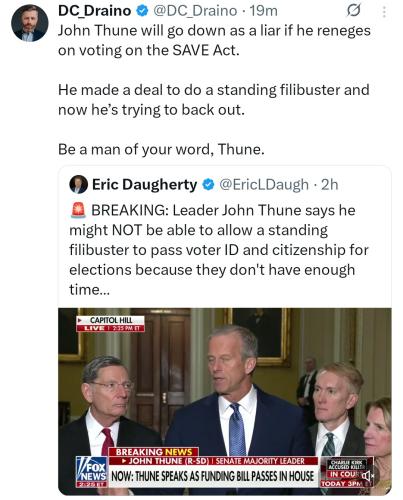Click the Breaking News chyron headline

tap(212, 476)
